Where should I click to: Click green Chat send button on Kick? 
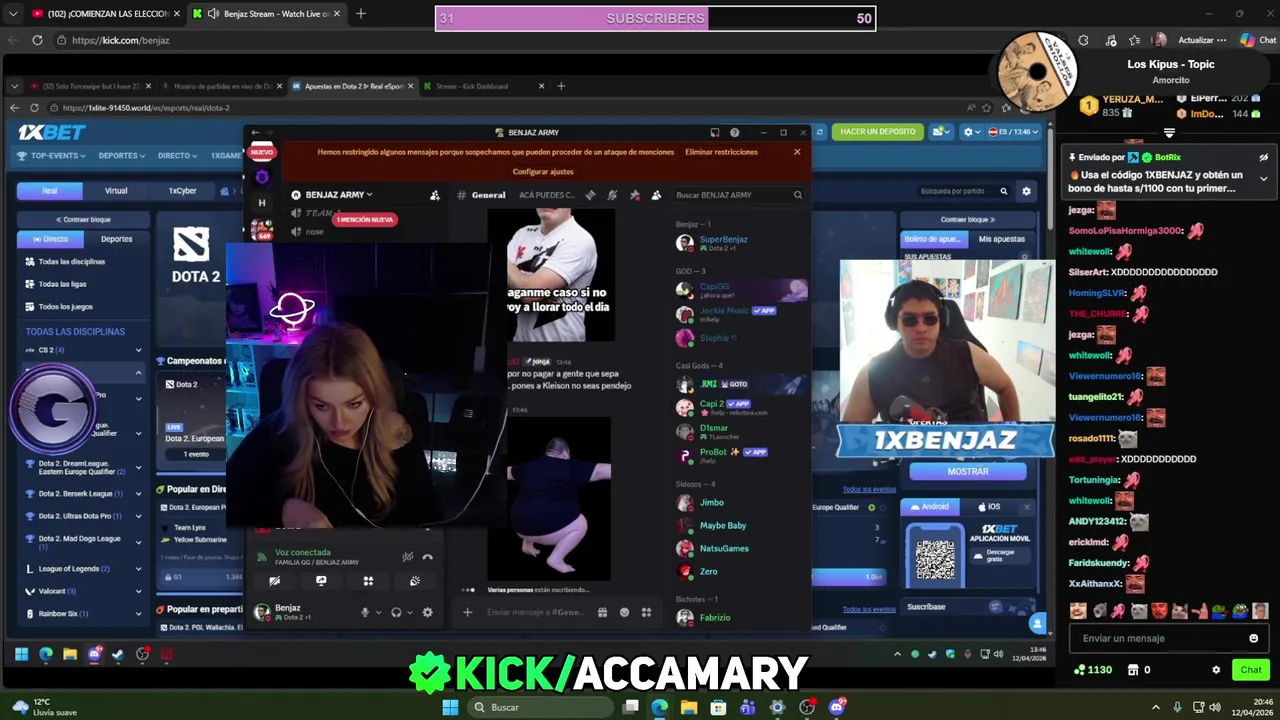[x=1251, y=670]
